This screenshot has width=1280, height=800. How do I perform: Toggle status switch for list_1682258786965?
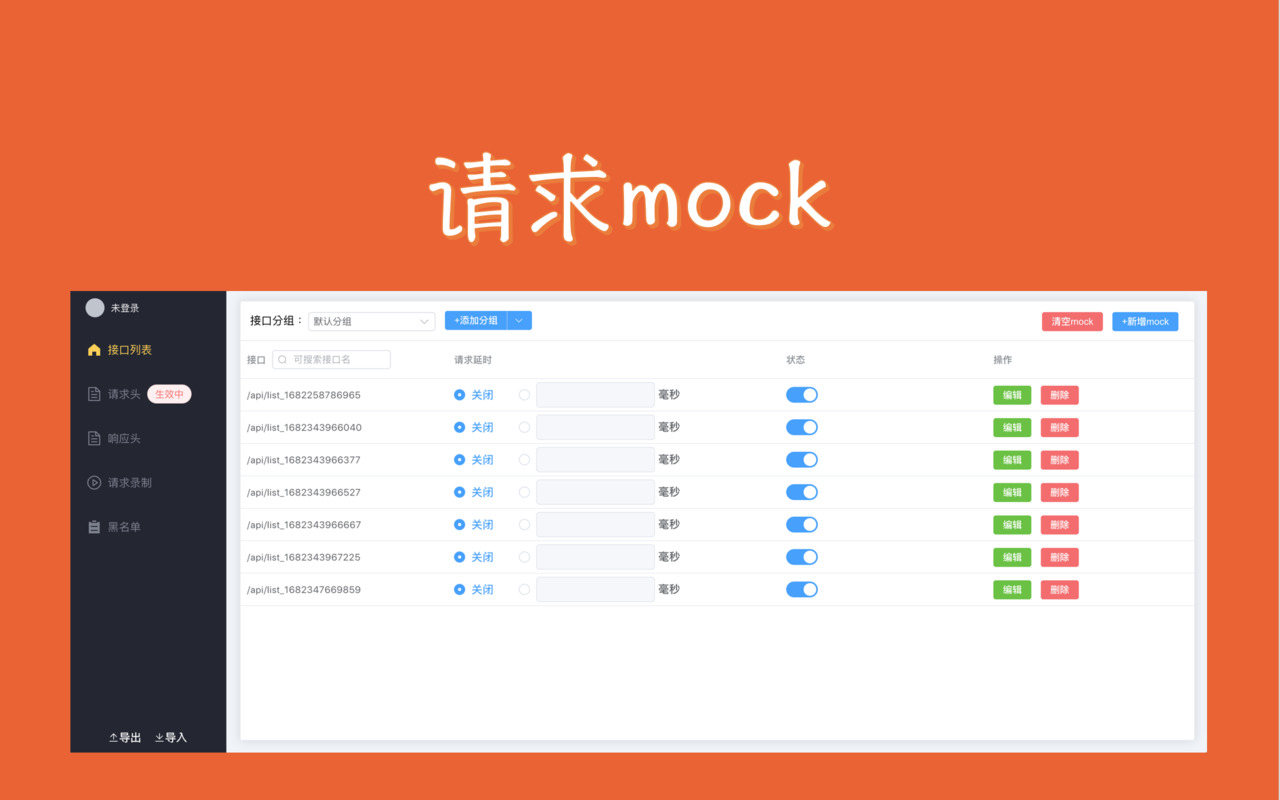[x=802, y=395]
